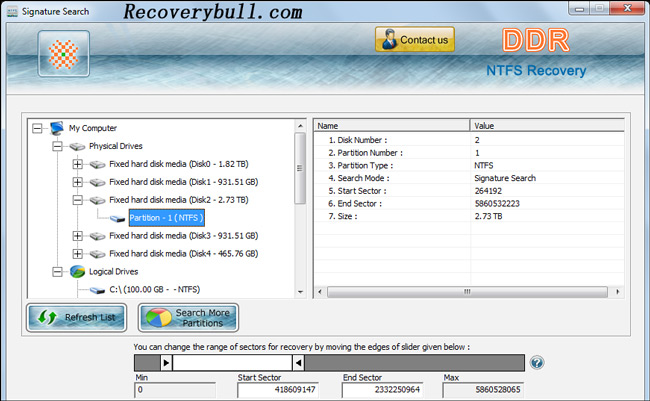The image size is (650, 401).
Task: Minimize the Signature Search window
Action: tap(579, 8)
